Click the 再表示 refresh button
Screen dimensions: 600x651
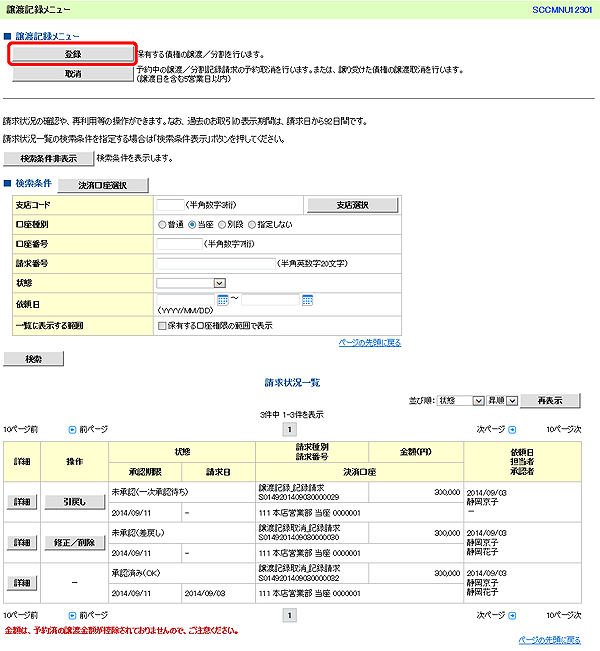coord(550,401)
